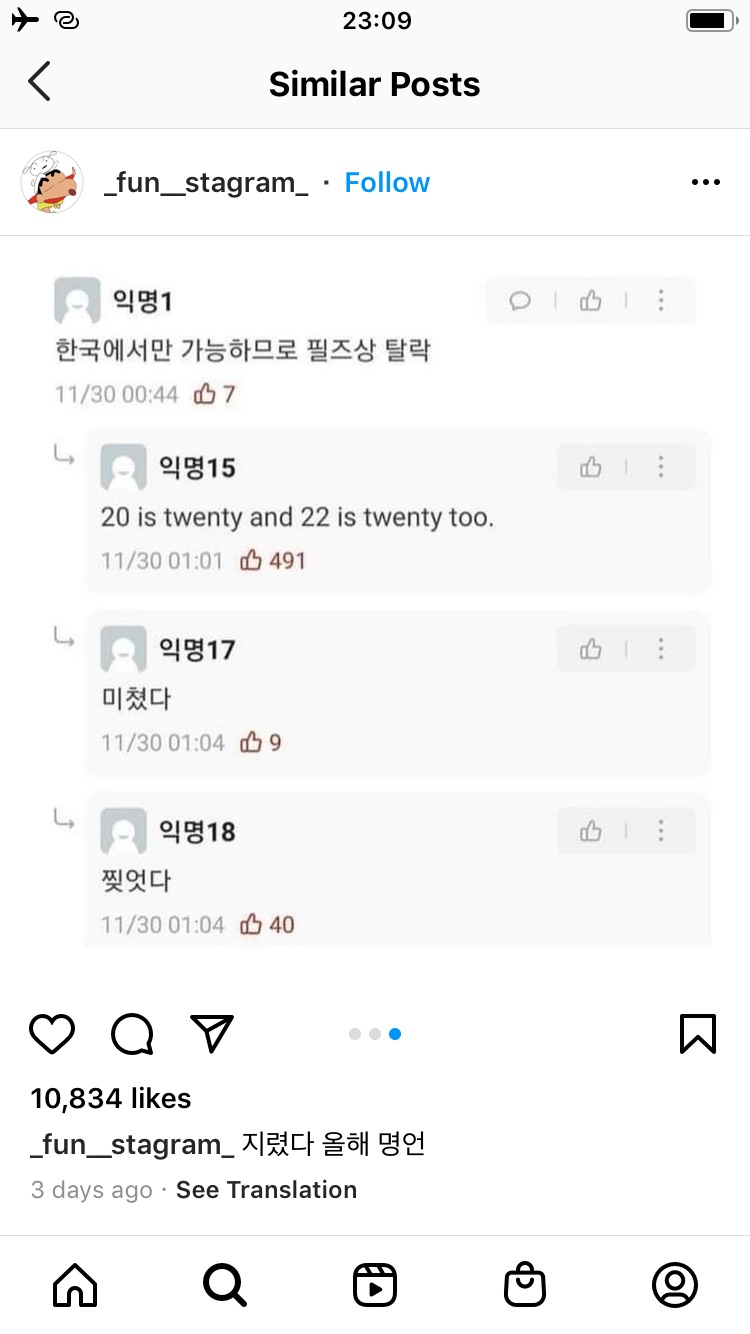Share post with paper plane icon
Screen dimensions: 750x1334
211,1033
